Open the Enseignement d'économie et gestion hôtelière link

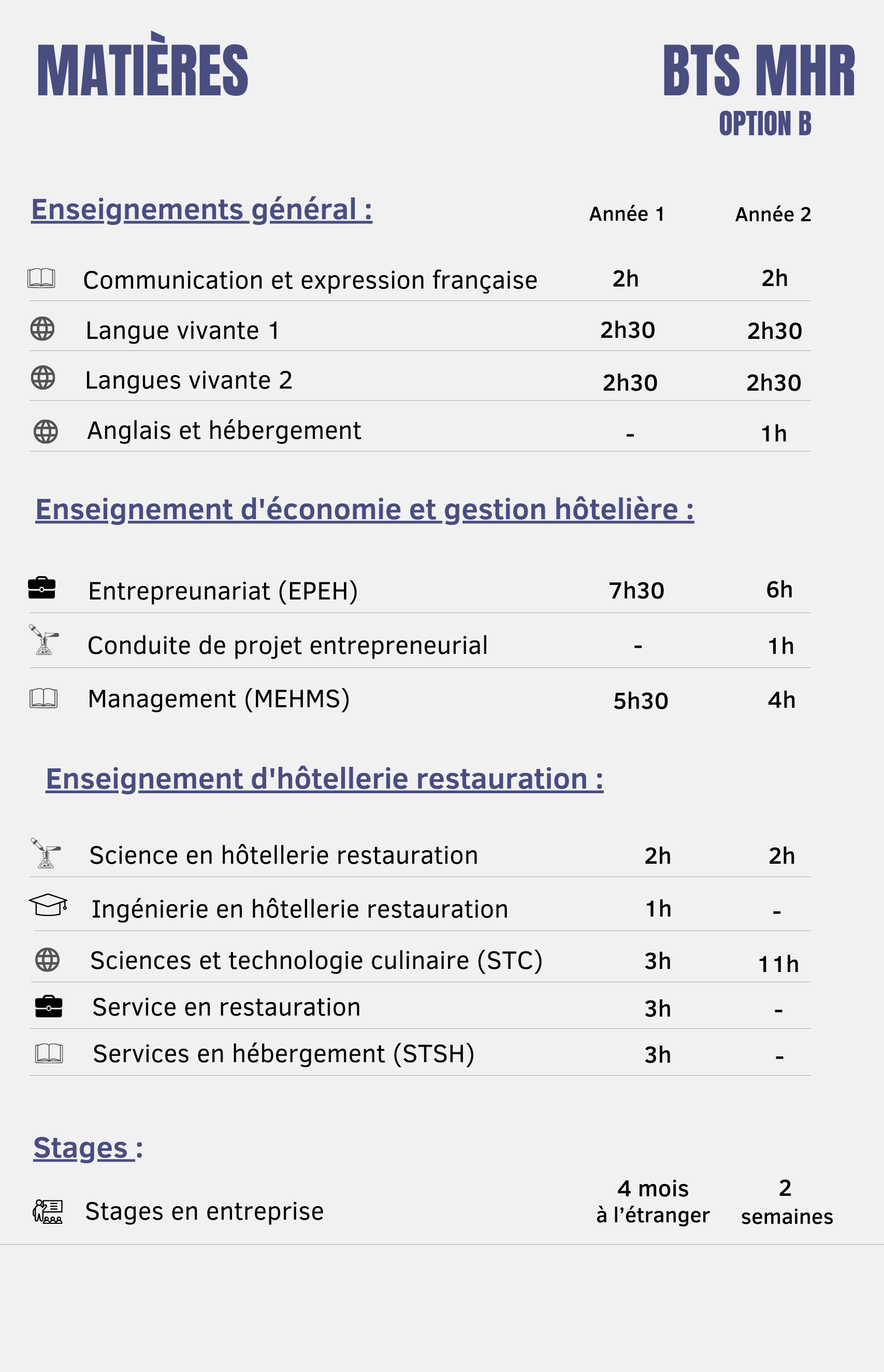pyautogui.click(x=365, y=510)
